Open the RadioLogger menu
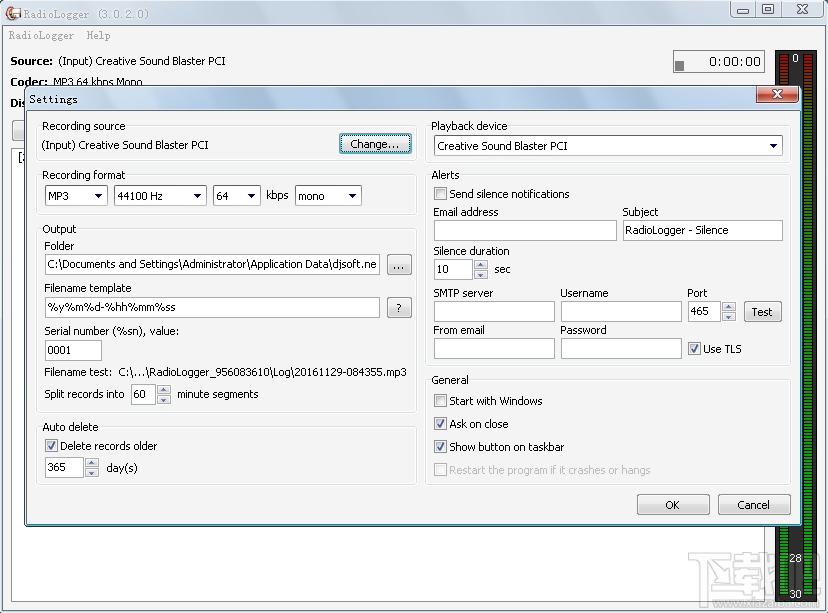 pyautogui.click(x=41, y=35)
